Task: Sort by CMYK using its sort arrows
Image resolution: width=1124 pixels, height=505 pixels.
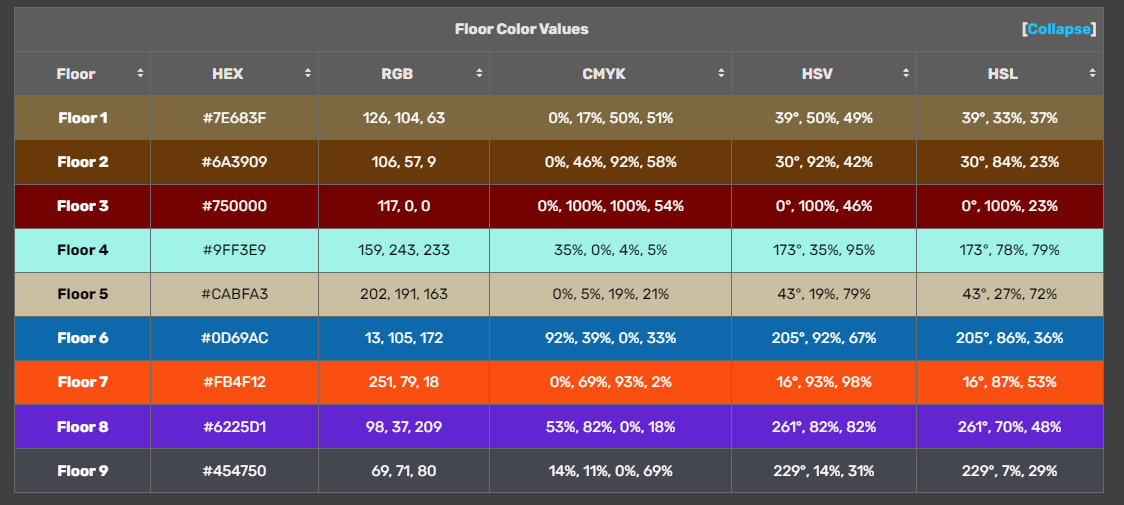Action: (x=721, y=74)
